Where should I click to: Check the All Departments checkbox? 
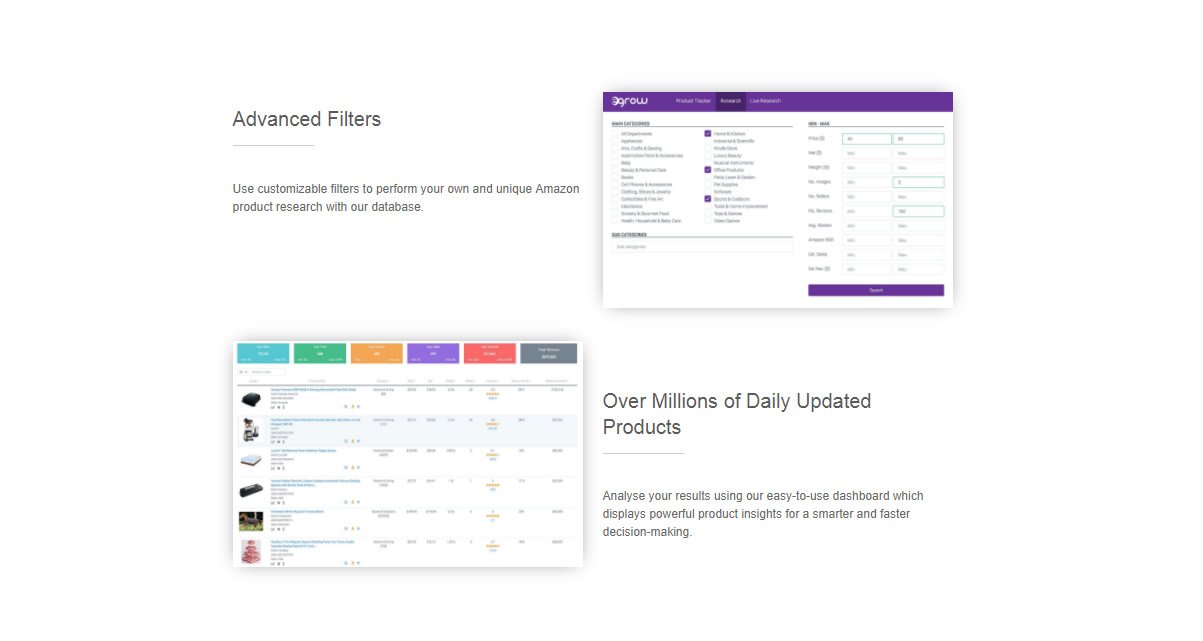615,134
